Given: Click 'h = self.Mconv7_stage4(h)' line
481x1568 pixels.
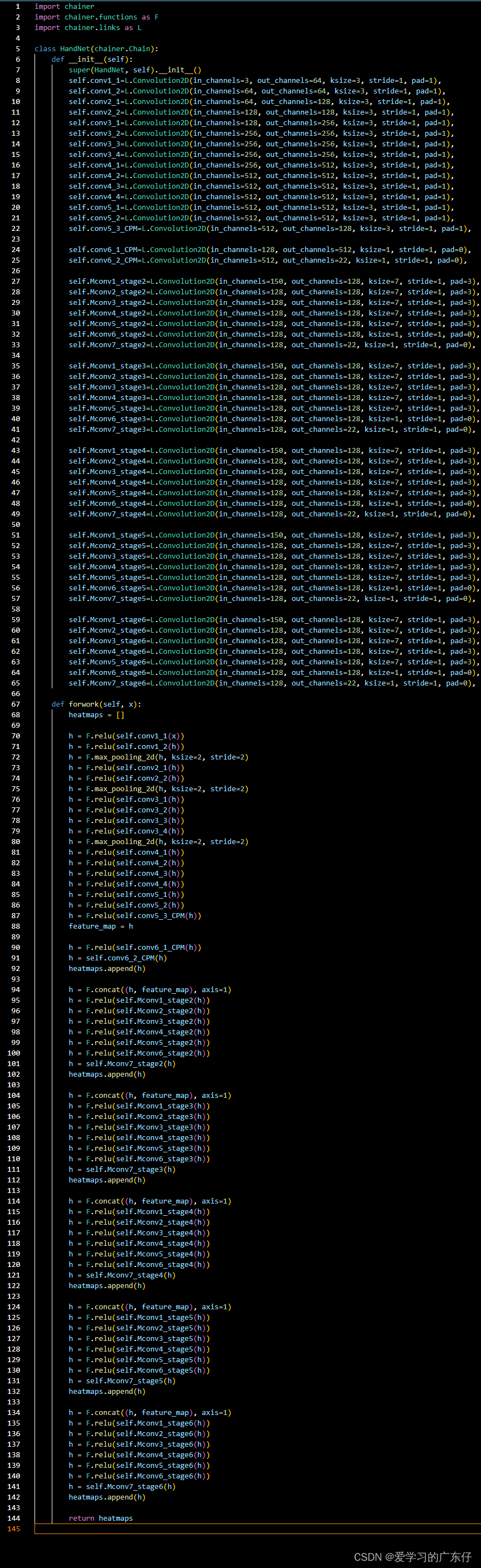Looking at the screenshot, I should click(x=122, y=1275).
